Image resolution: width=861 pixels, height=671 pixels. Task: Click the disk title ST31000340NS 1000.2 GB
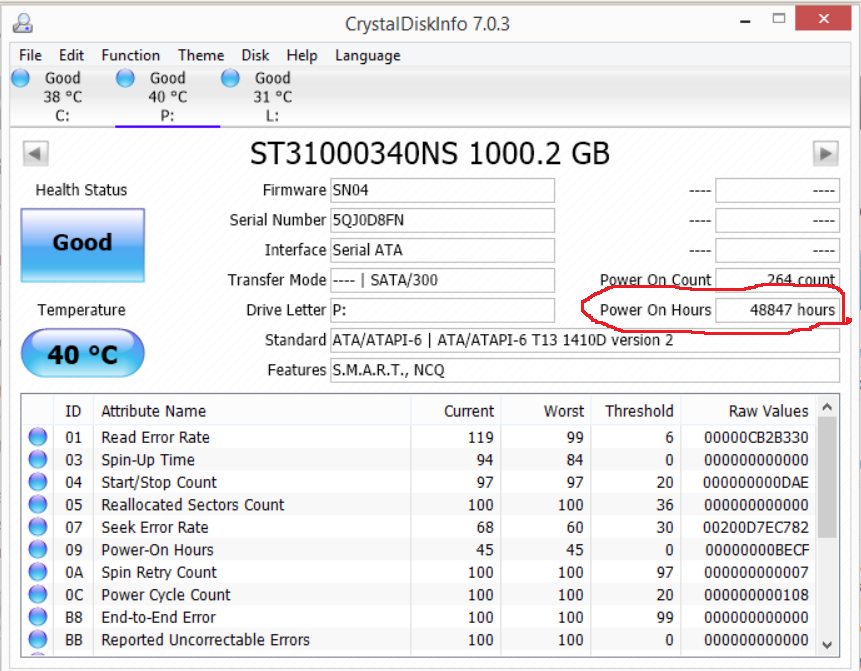[x=430, y=154]
